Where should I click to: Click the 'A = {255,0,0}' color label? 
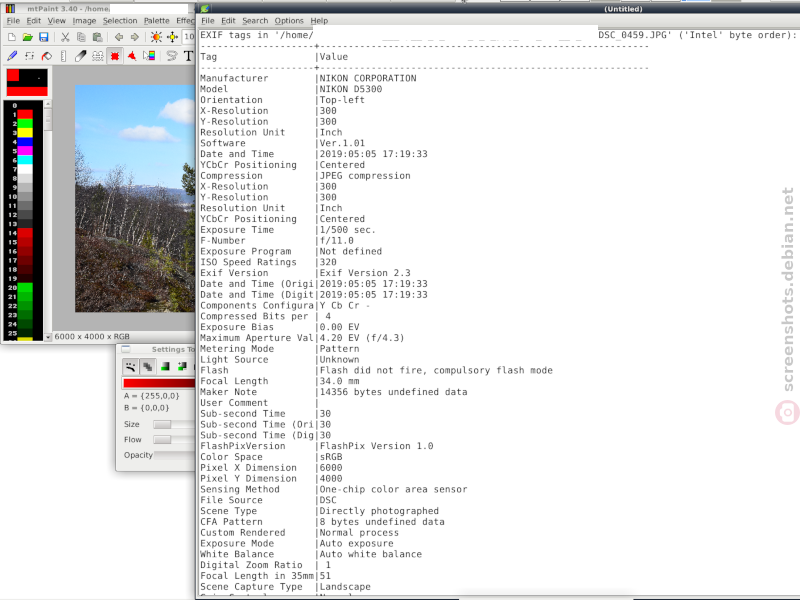(152, 396)
